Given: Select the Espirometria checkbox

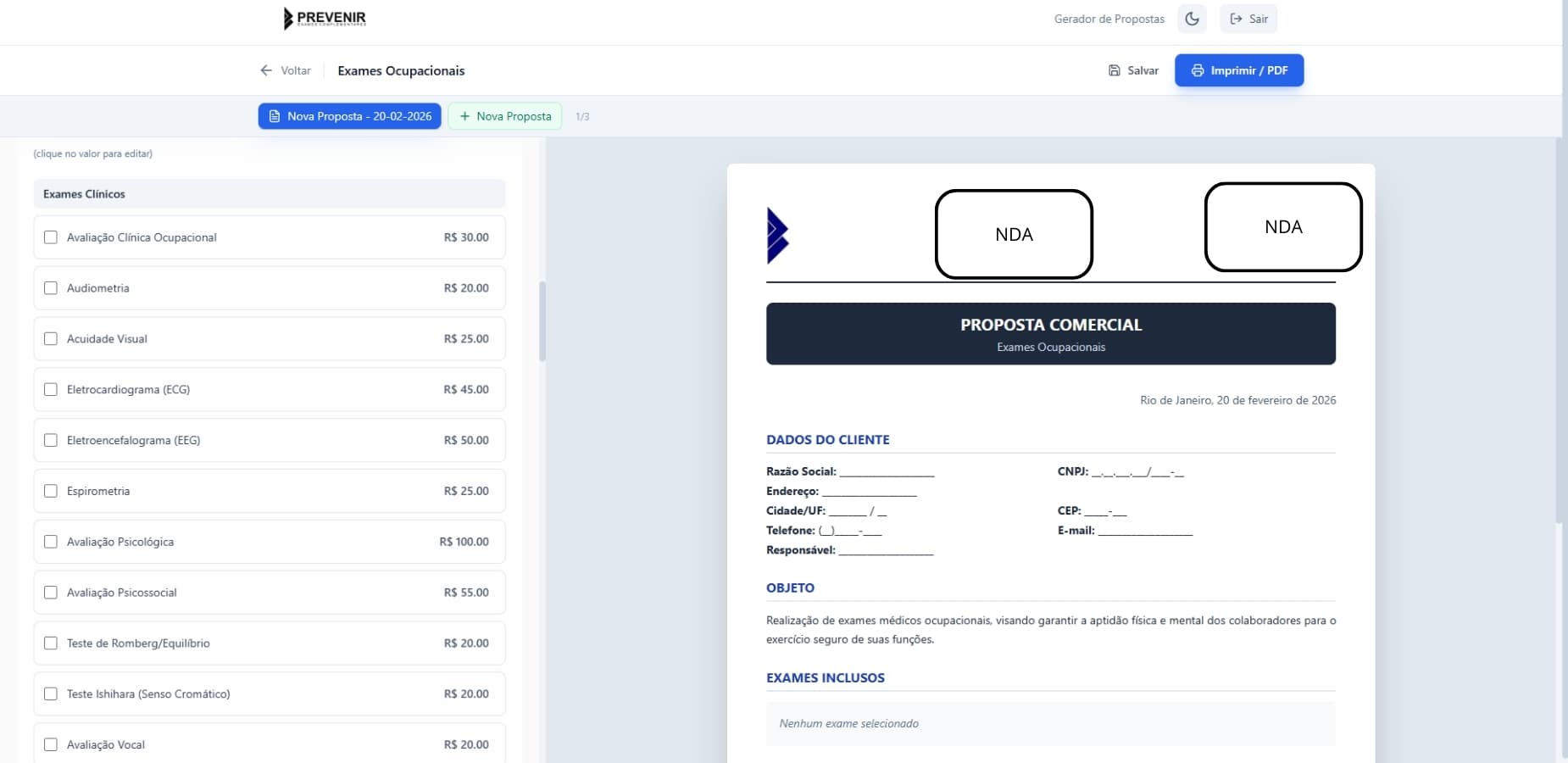Looking at the screenshot, I should [51, 490].
